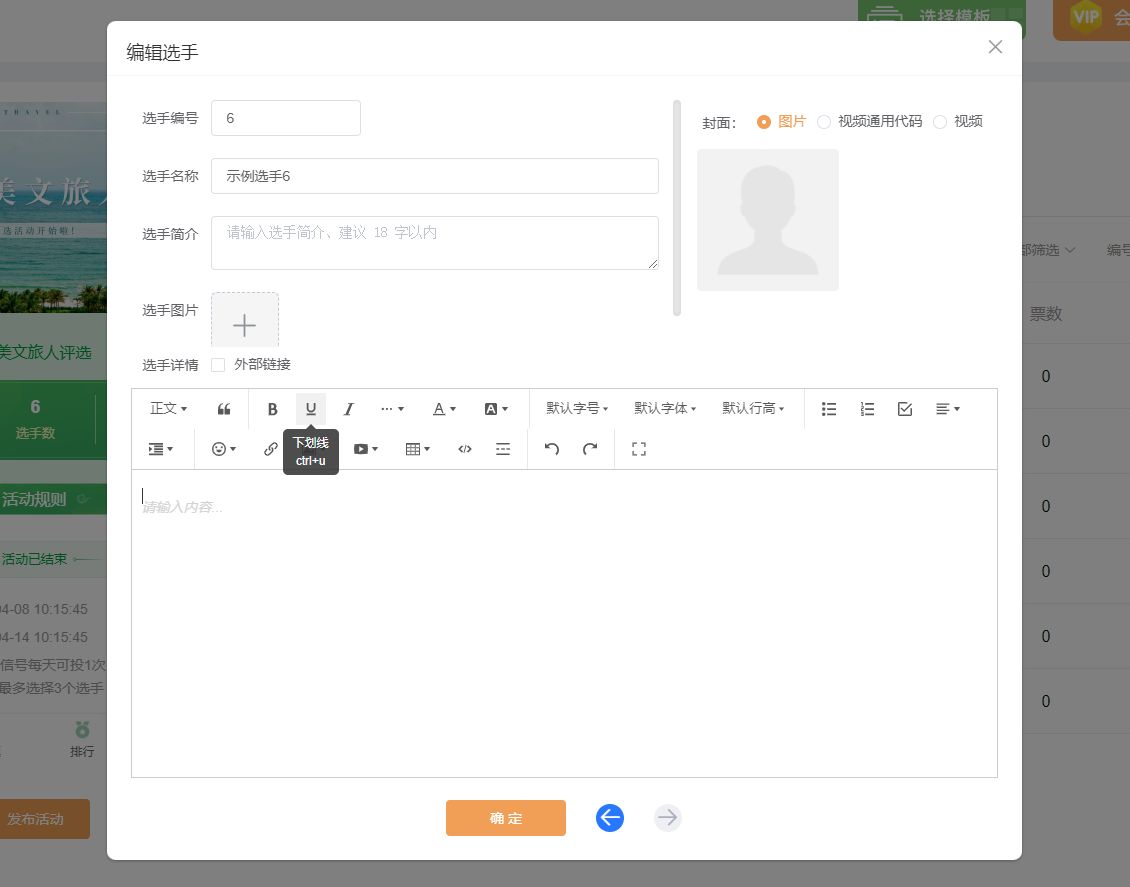
Task: Undo the last edit
Action: (551, 449)
